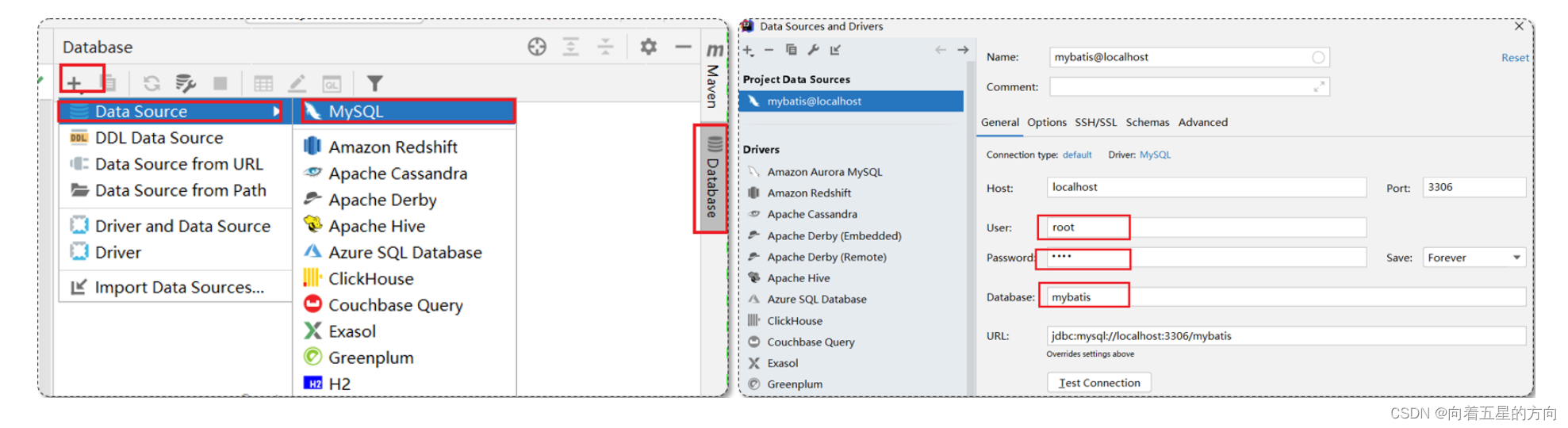Open the query console icon in Database toolbar
This screenshot has height=428, width=1568.
(332, 83)
